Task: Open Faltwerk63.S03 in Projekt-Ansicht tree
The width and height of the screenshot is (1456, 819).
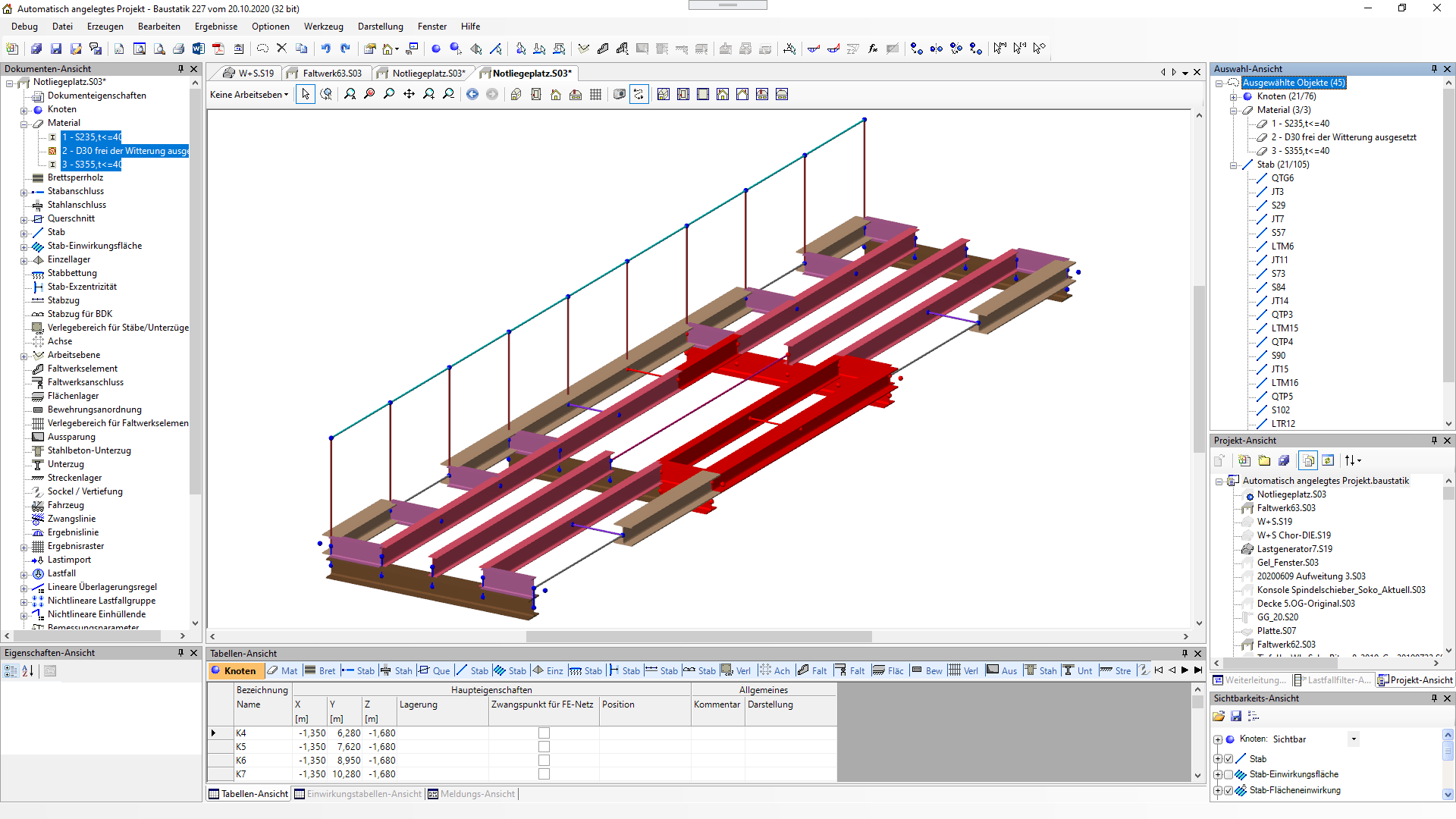Action: click(x=1286, y=508)
